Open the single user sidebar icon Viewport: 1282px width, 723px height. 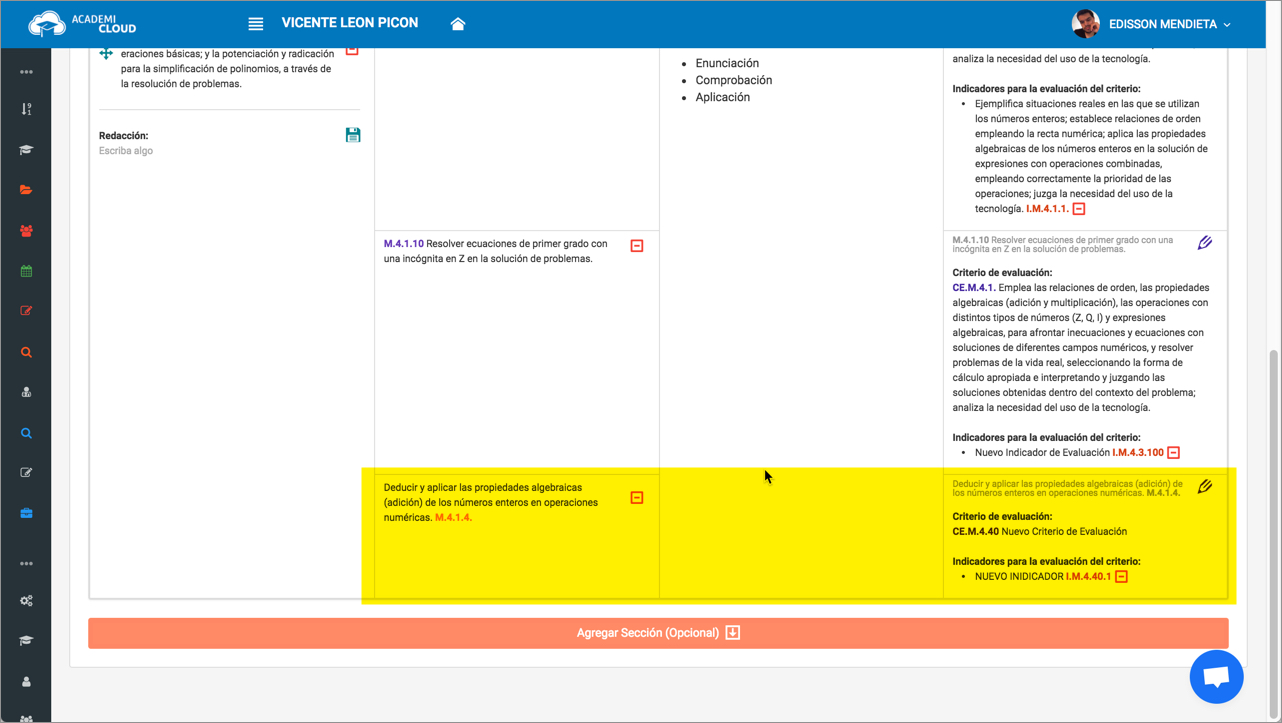(x=26, y=682)
